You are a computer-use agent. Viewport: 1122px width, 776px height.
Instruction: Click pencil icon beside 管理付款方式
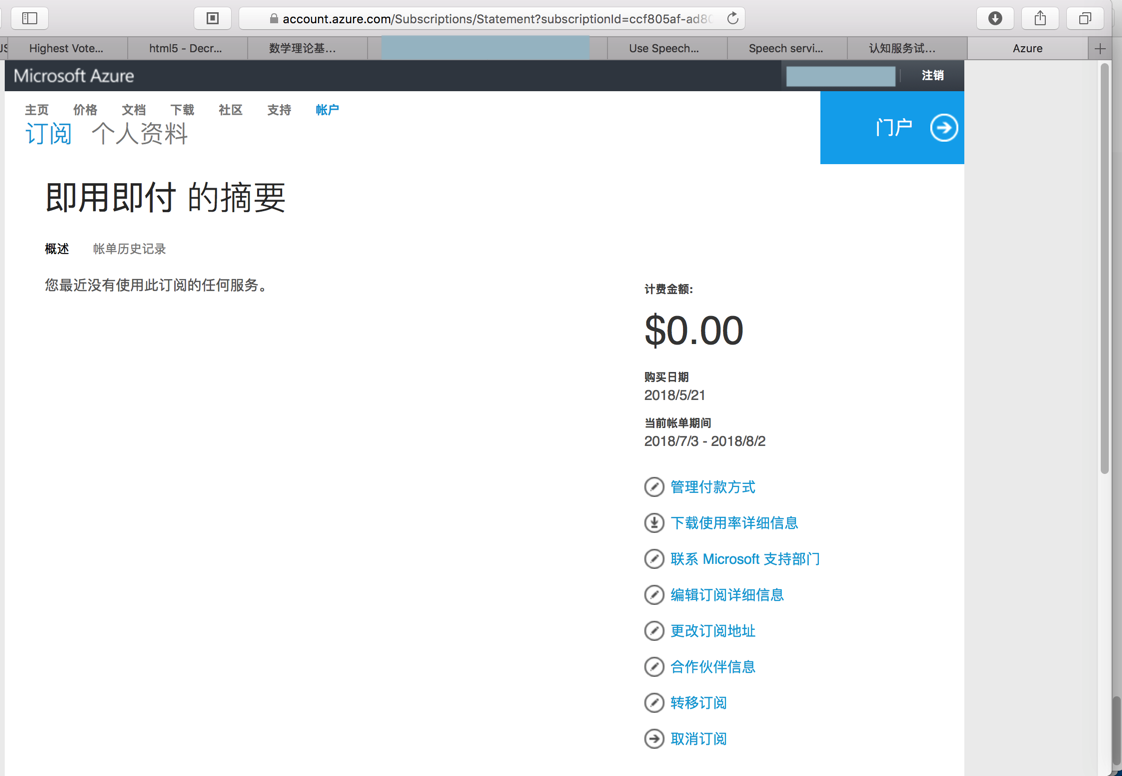(654, 487)
